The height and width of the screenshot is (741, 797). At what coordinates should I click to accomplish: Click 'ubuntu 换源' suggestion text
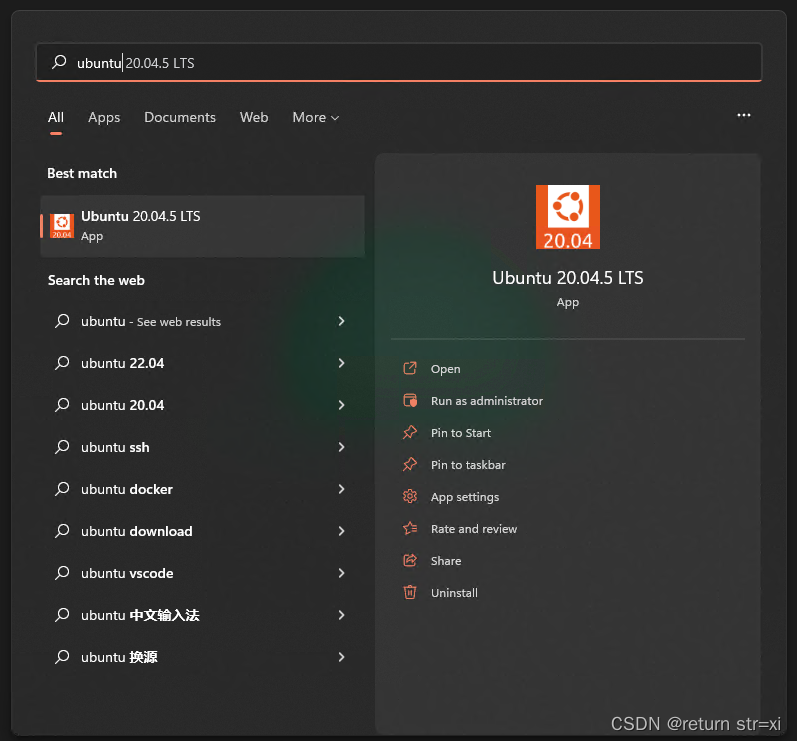click(x=119, y=658)
